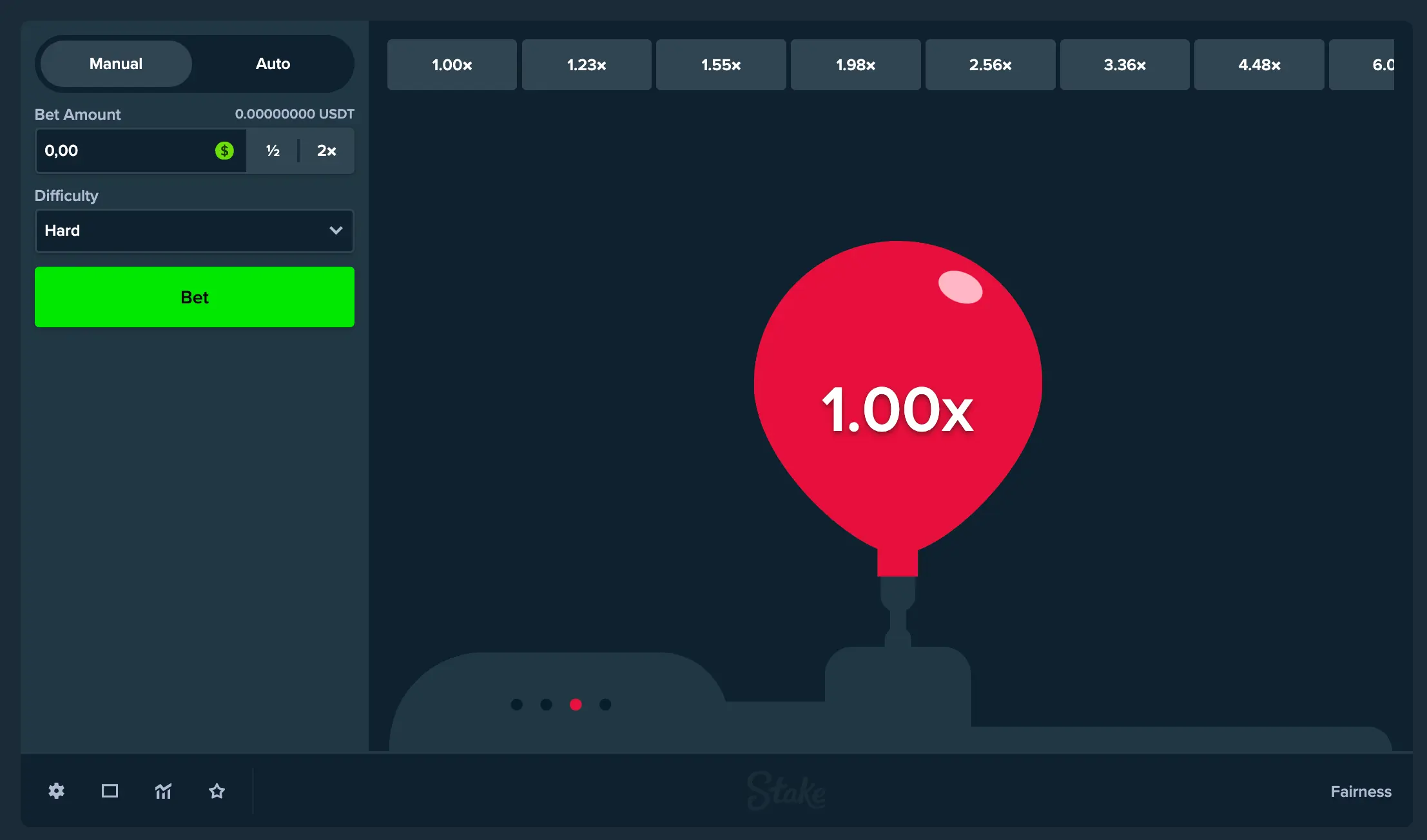Select the 4.48x multiplier tile
The height and width of the screenshot is (840, 1427).
click(x=1259, y=64)
